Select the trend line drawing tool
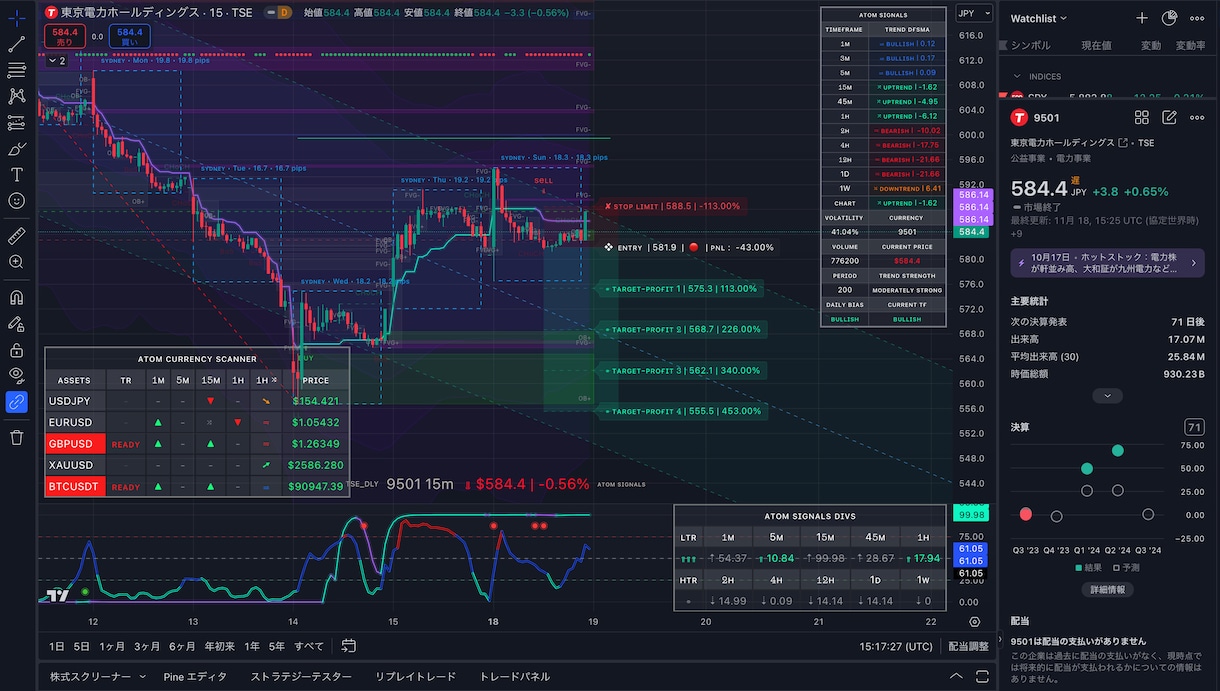This screenshot has width=1220, height=691. 17,44
